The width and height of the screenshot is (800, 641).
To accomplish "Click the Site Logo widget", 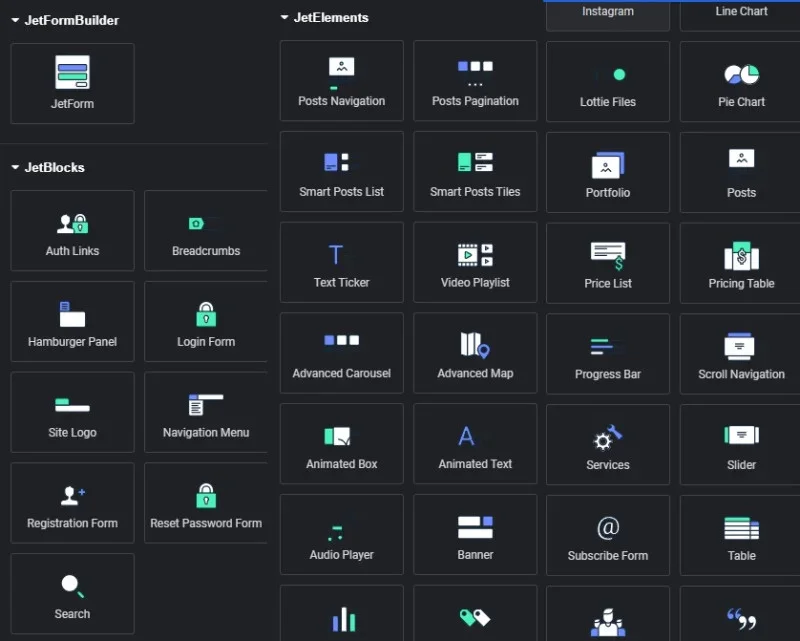I will pos(72,413).
